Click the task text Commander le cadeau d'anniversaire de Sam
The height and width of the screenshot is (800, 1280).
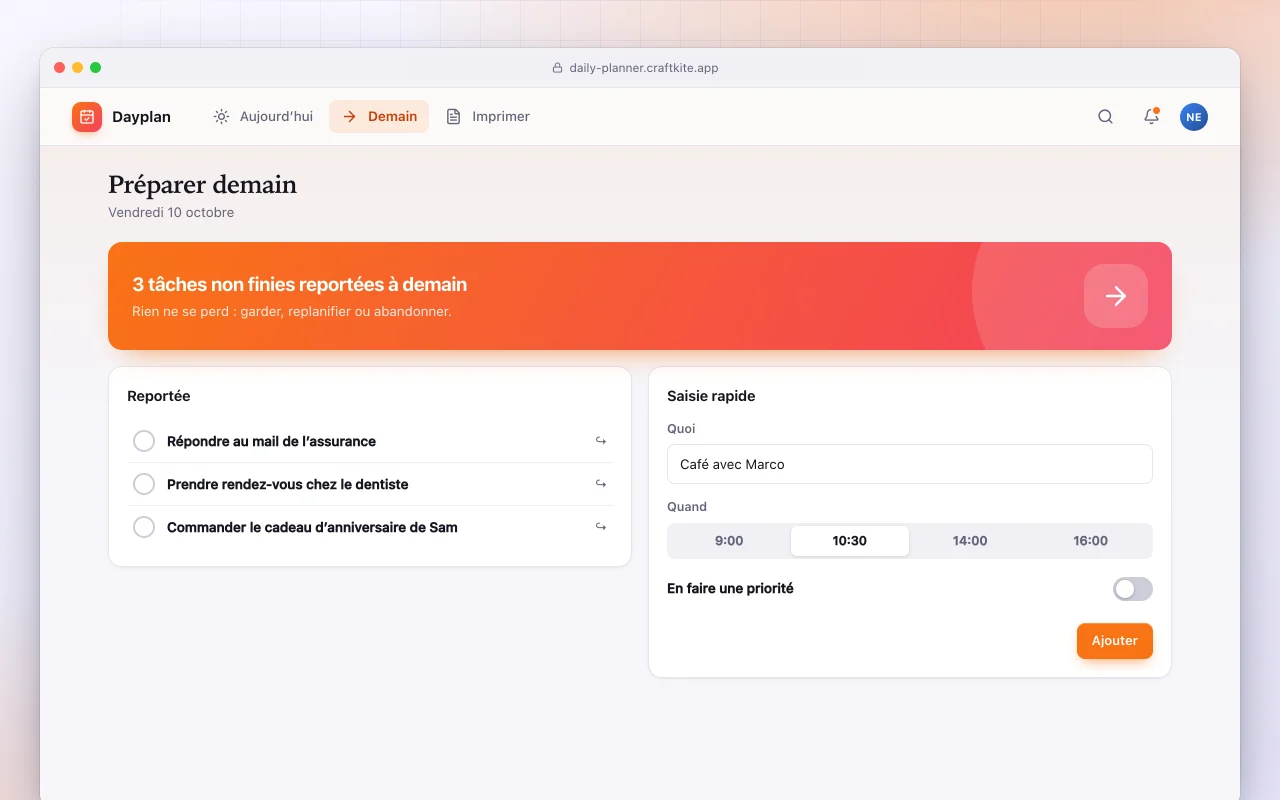(x=312, y=527)
